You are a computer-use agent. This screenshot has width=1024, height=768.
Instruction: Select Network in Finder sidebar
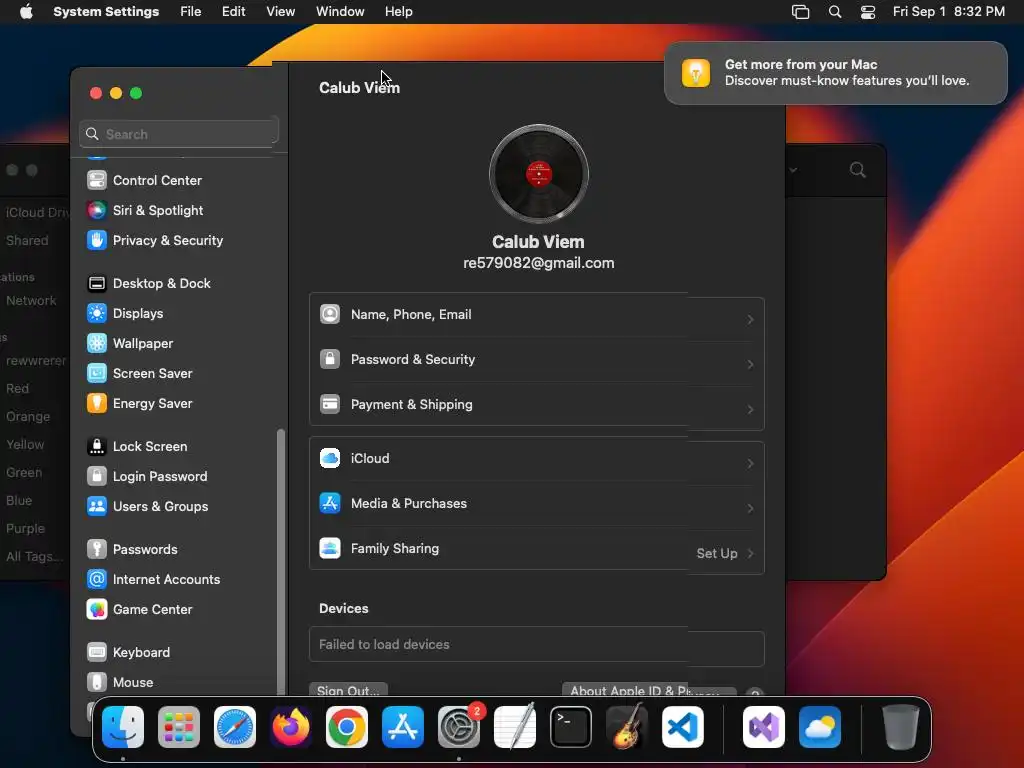[x=31, y=300]
